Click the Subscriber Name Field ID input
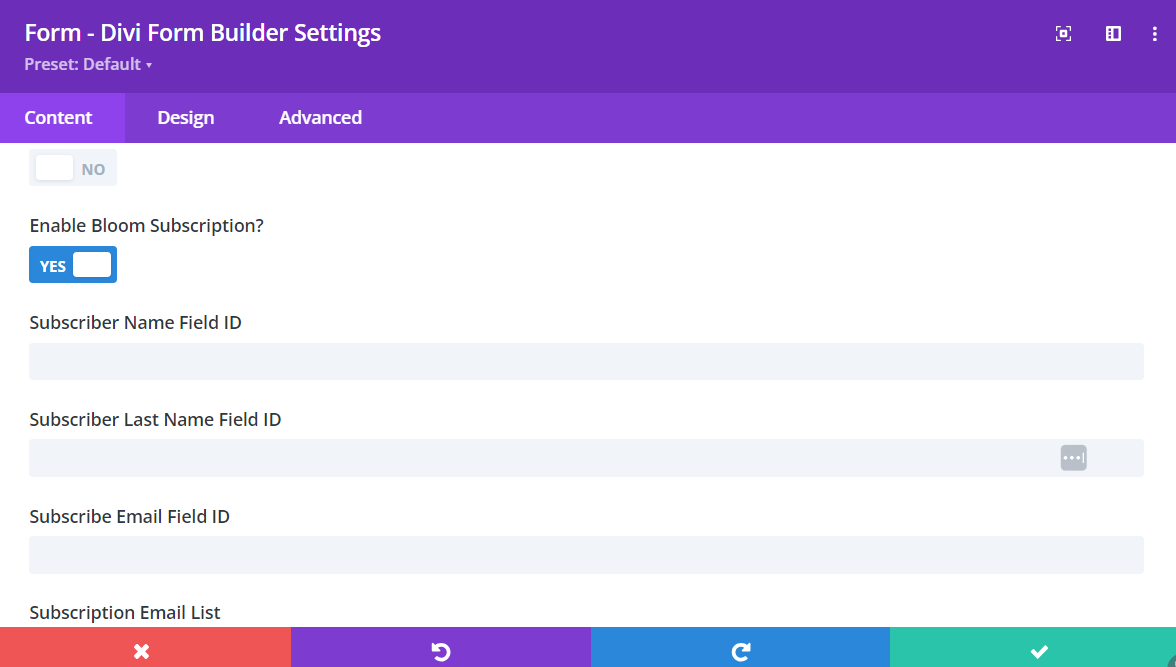Image resolution: width=1176 pixels, height=667 pixels. (586, 361)
